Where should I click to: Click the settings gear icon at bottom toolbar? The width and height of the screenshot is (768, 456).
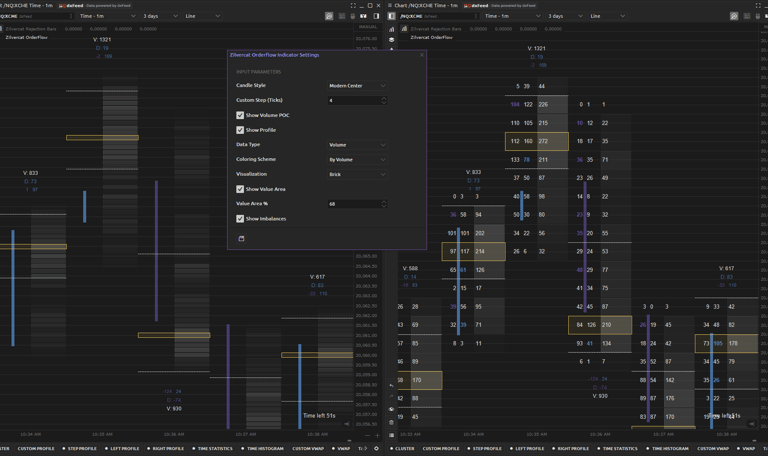tap(377, 449)
